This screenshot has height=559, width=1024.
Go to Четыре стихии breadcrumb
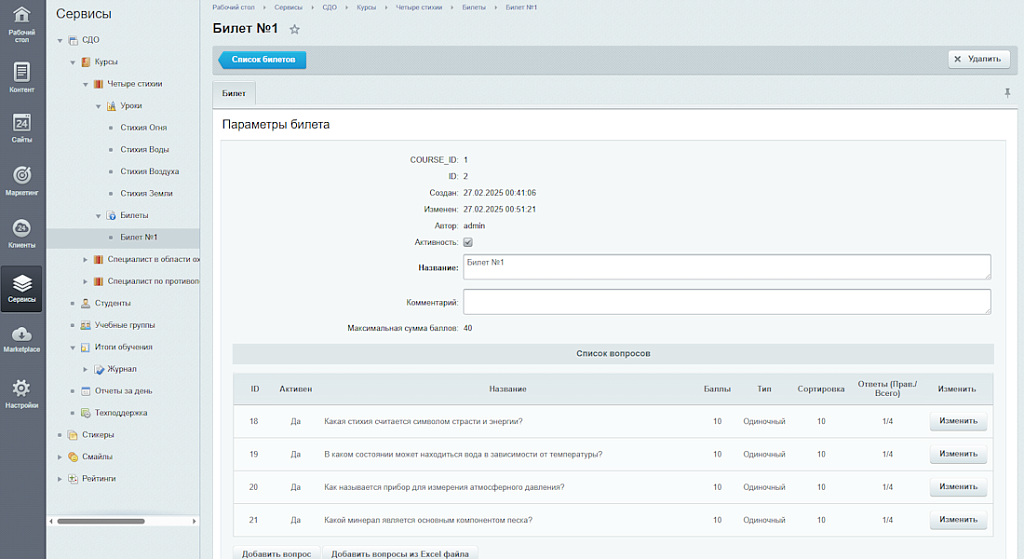point(419,7)
